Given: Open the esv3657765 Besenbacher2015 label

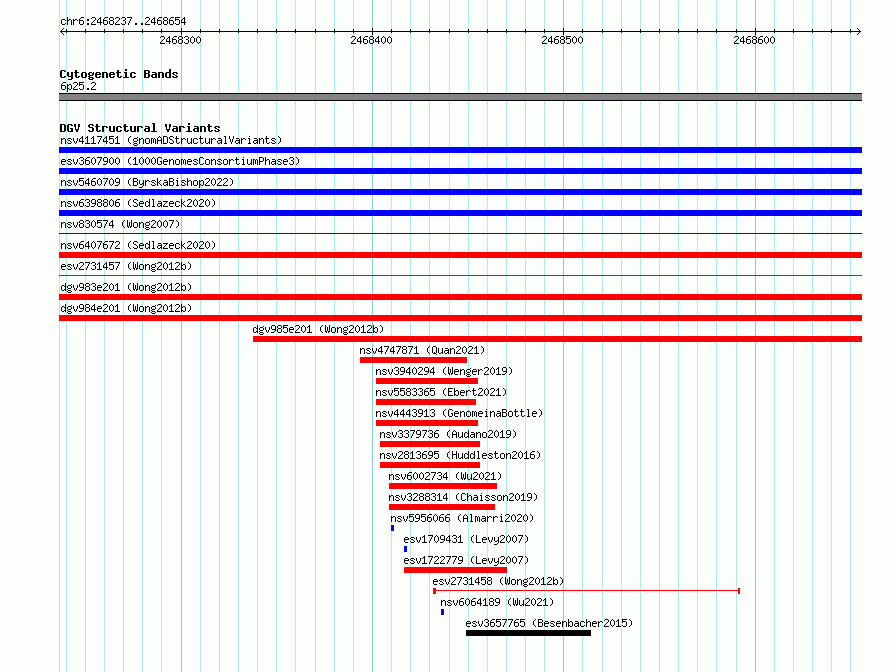Looking at the screenshot, I should pos(549,623).
